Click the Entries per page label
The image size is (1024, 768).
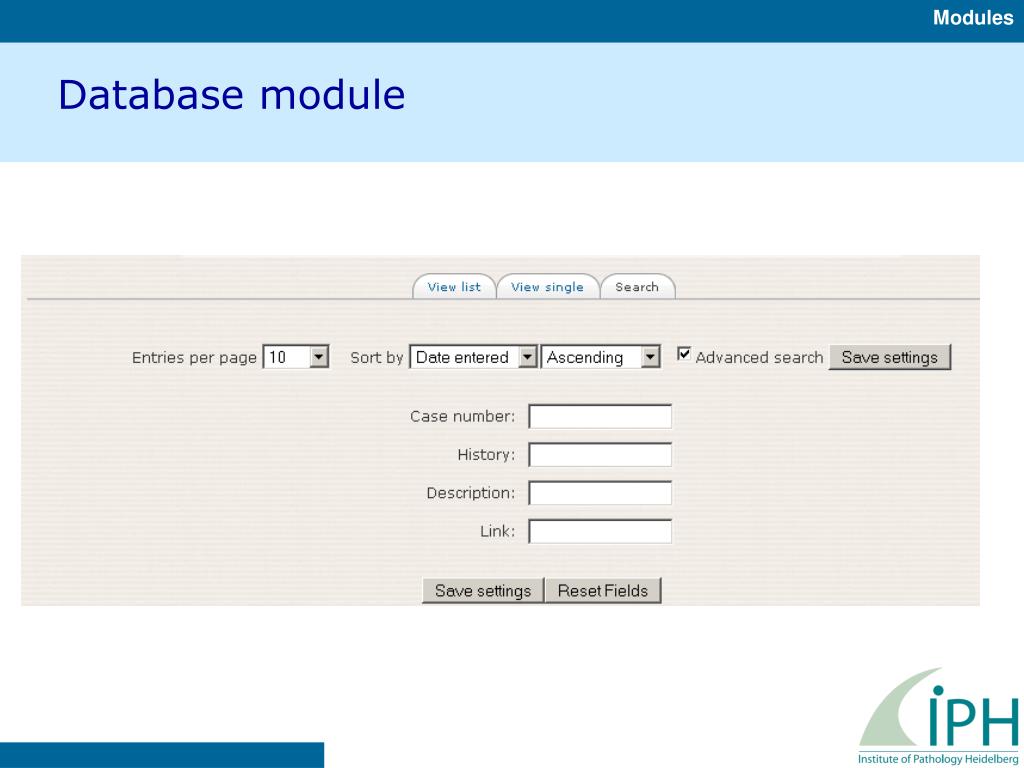[x=194, y=358]
